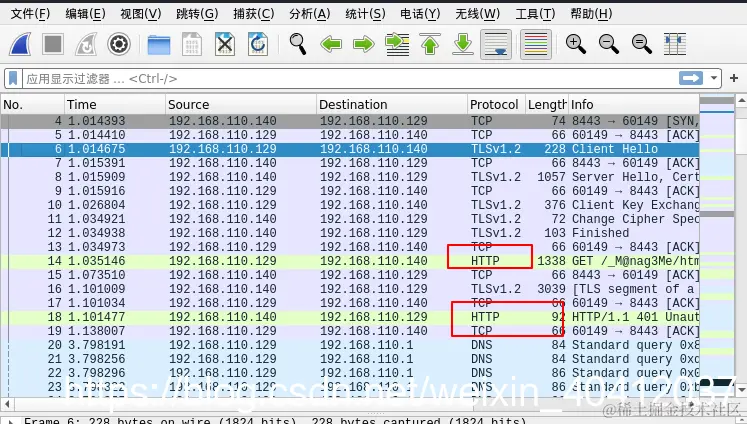Stop the running capture

[52, 44]
